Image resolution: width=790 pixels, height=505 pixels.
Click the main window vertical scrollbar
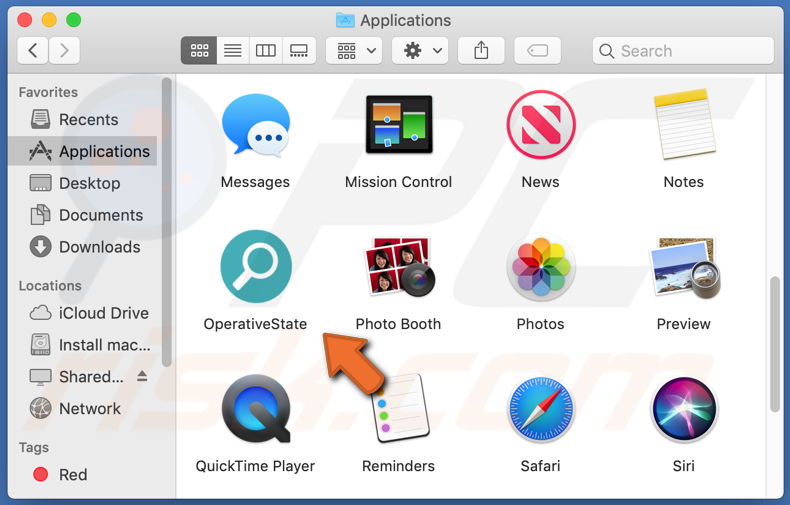(775, 344)
